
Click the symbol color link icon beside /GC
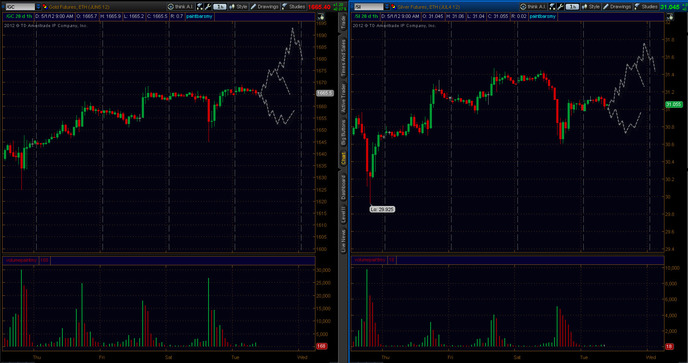(x=45, y=7)
